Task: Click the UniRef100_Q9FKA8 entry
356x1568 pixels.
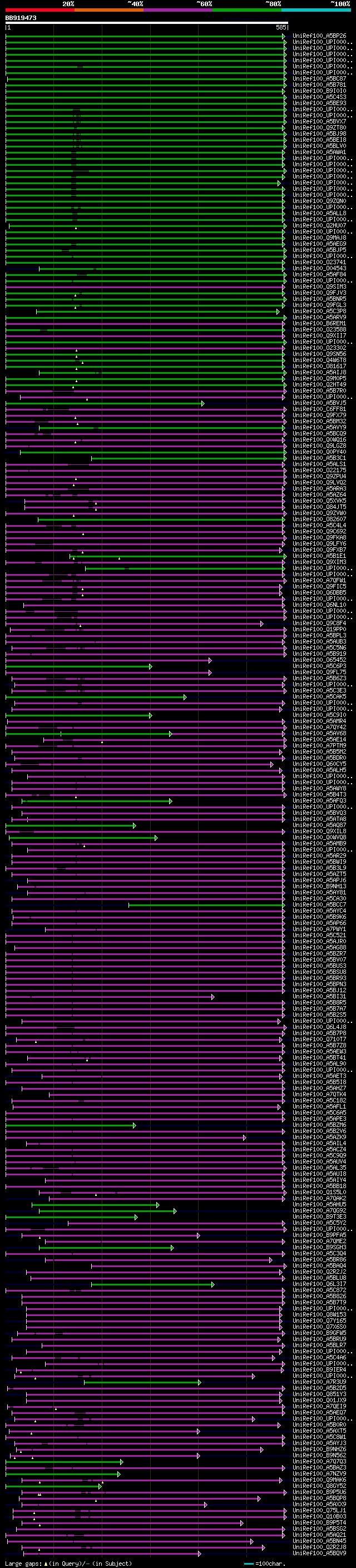Action: 319,537
